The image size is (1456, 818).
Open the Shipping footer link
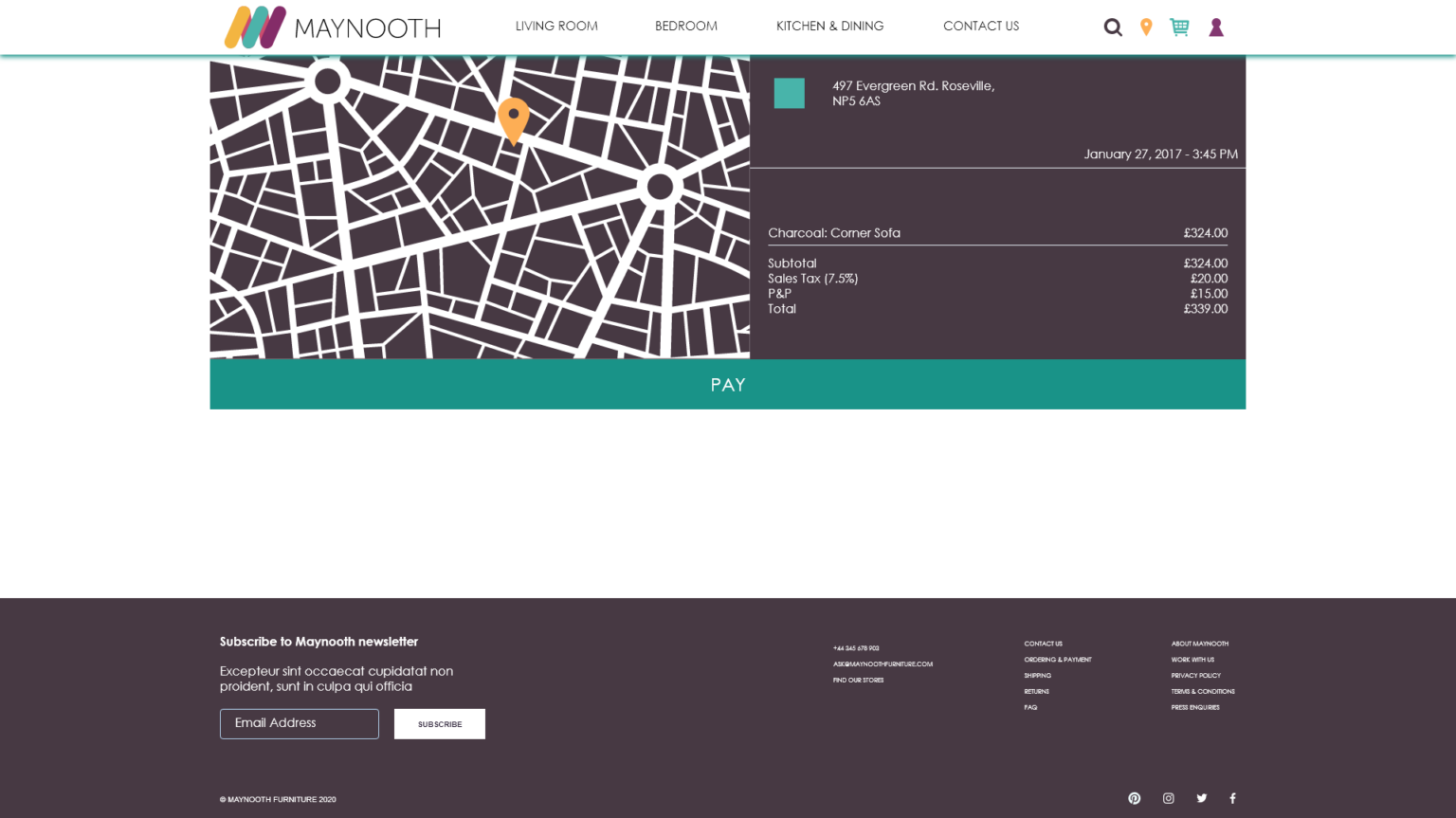click(1037, 676)
